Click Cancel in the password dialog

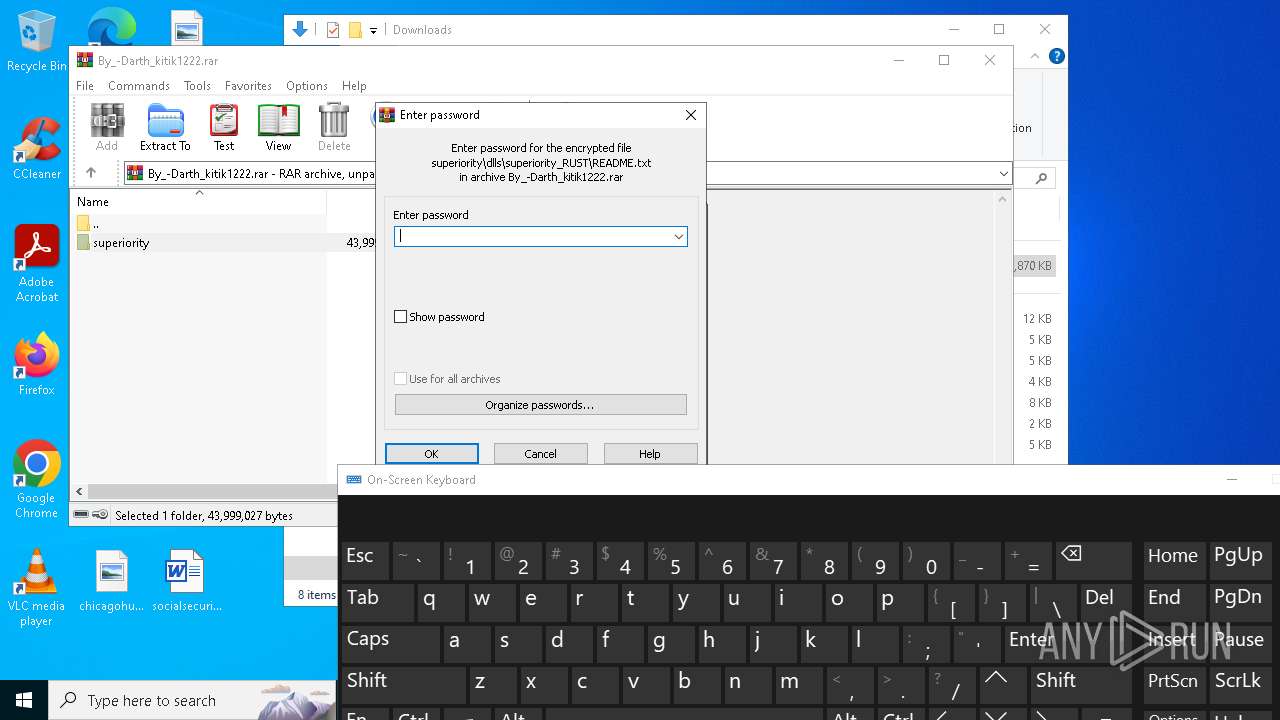[x=541, y=454]
